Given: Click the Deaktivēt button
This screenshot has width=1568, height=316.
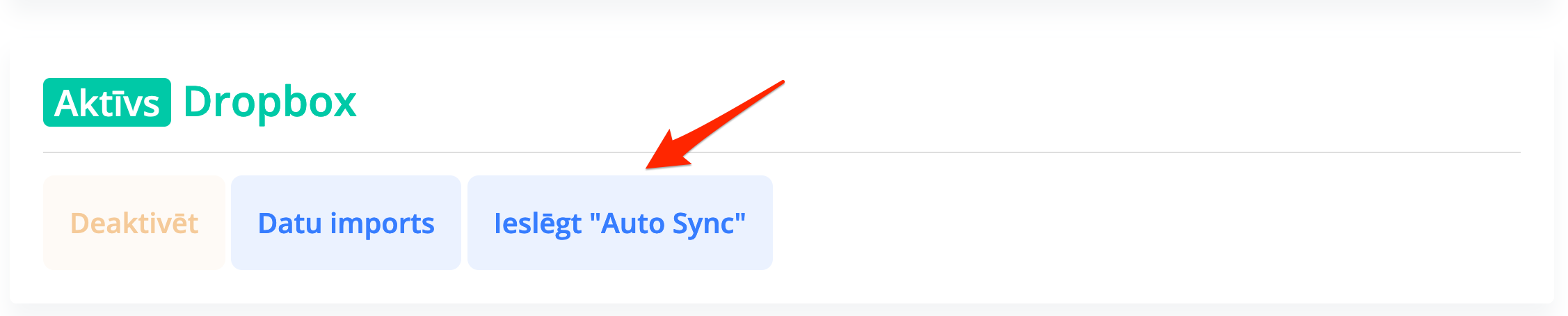Looking at the screenshot, I should (134, 223).
